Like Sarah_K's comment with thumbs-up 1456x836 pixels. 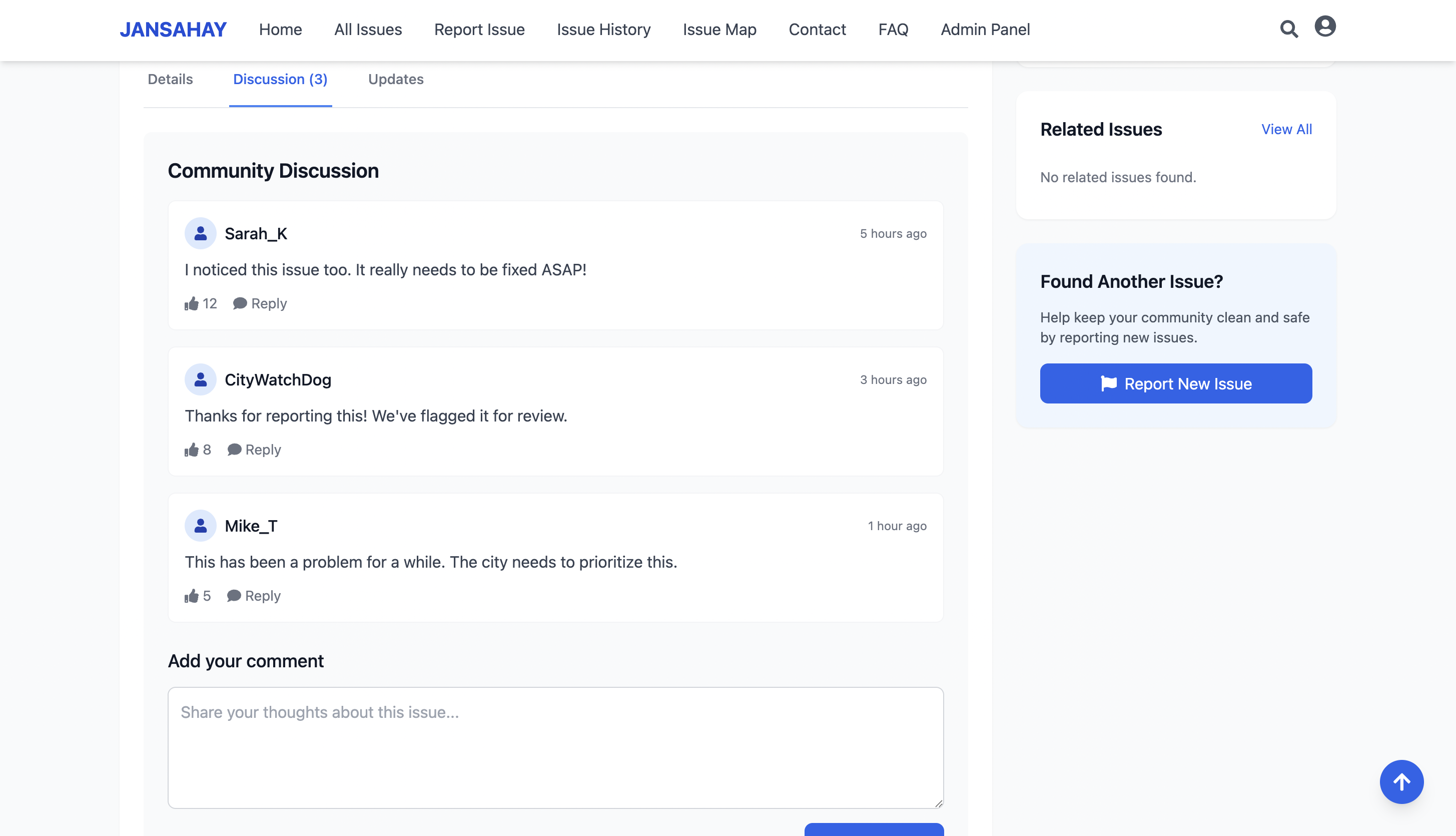pos(192,303)
